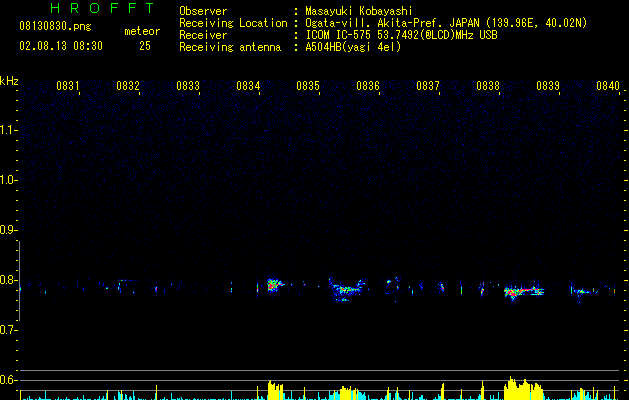
Task: Click the 0831 time marker
Action: 67,85
